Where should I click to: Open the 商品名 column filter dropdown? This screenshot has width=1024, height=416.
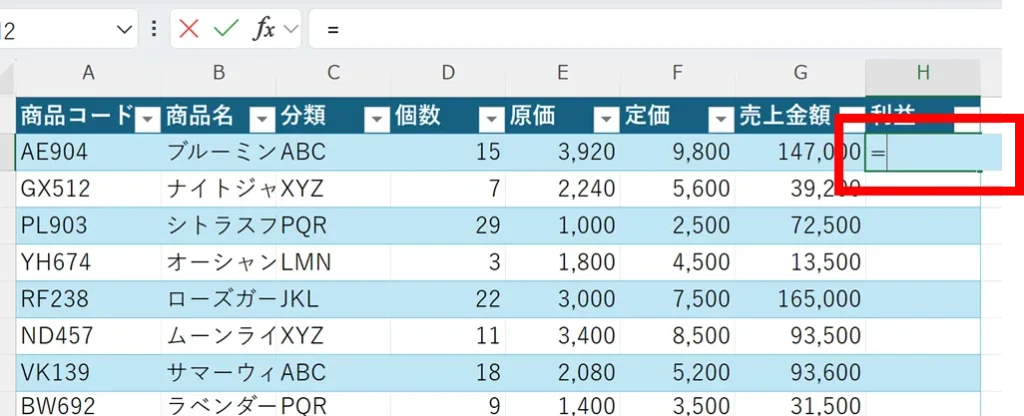pos(261,119)
